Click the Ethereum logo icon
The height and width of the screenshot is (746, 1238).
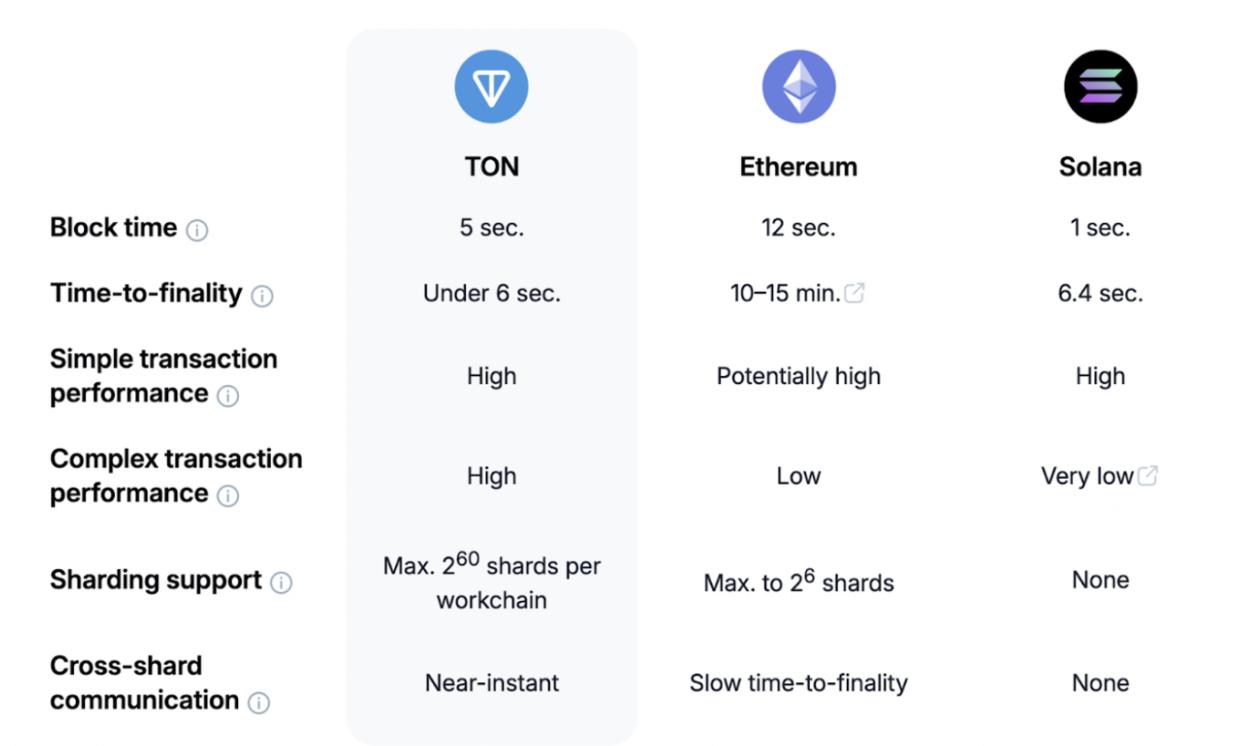click(x=798, y=86)
